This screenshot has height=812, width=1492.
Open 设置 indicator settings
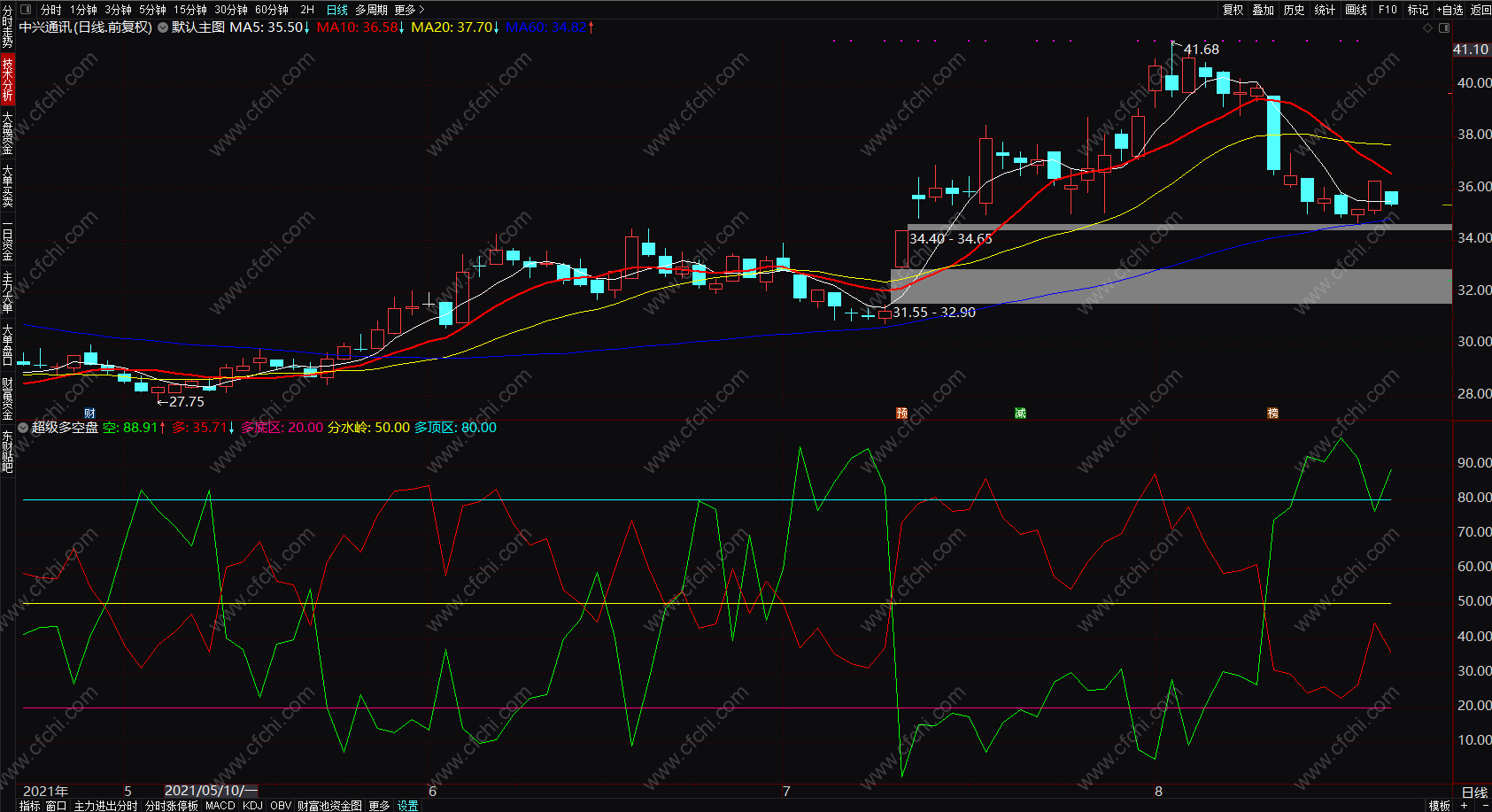tap(407, 806)
